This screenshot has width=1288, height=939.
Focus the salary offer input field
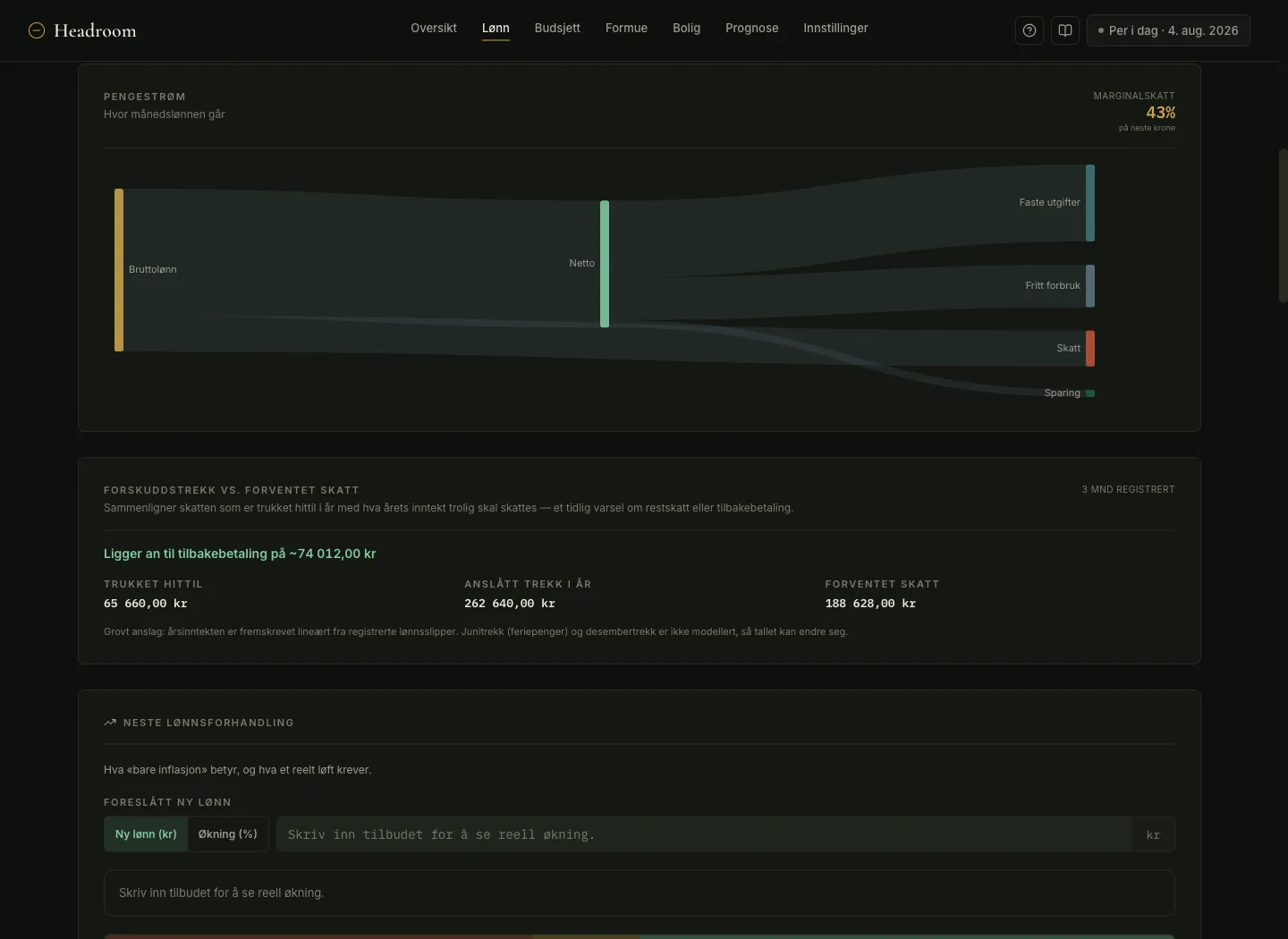click(704, 834)
